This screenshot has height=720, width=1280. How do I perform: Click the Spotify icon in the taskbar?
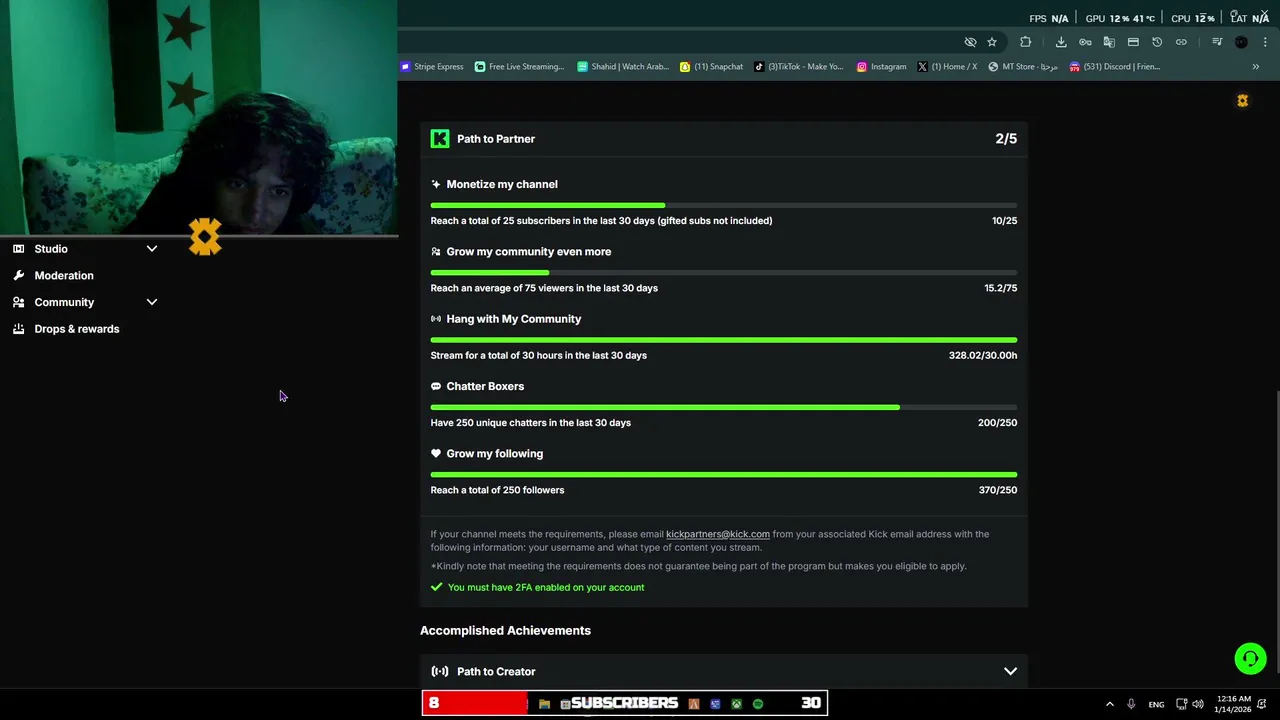pos(758,704)
